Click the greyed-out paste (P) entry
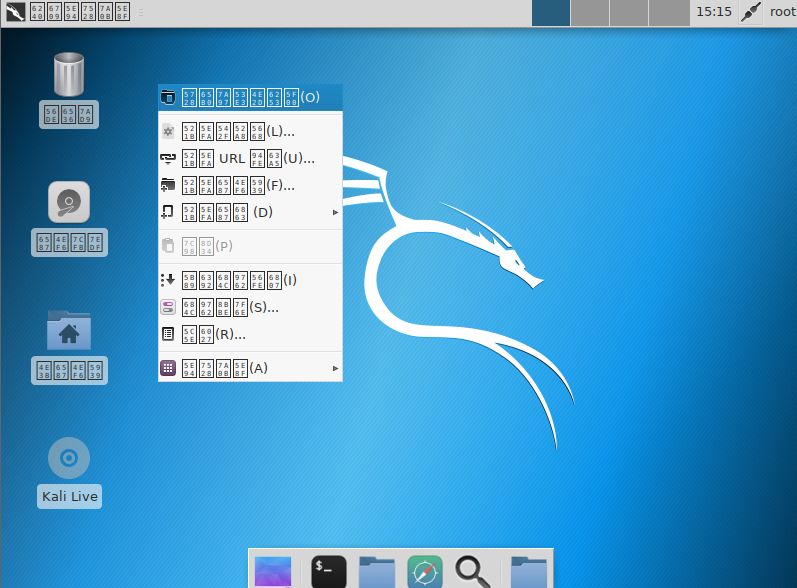The image size is (797, 588). click(x=250, y=246)
